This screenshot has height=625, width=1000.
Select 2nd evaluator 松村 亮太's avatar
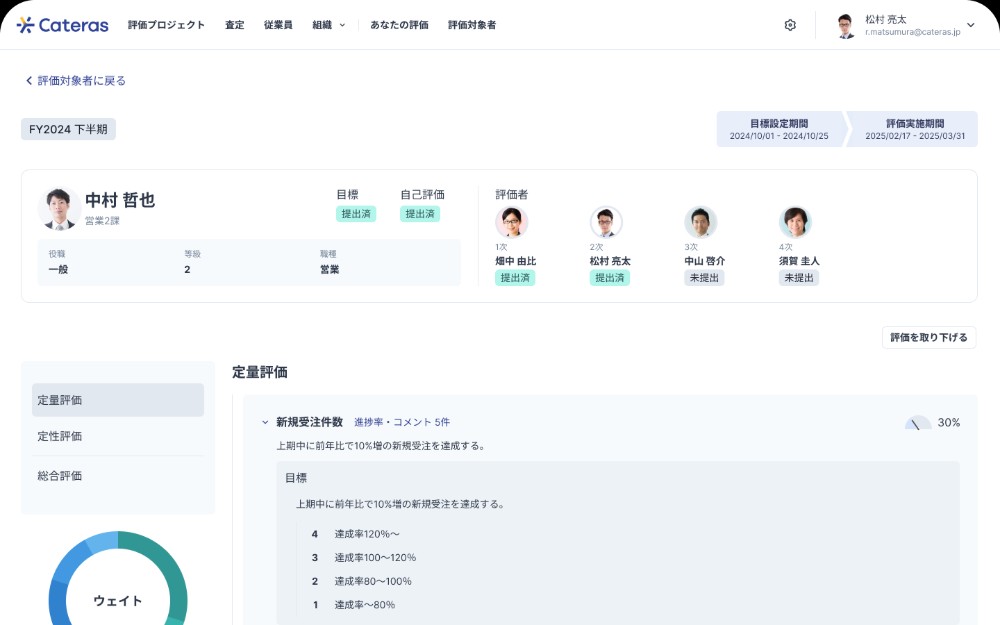click(606, 222)
